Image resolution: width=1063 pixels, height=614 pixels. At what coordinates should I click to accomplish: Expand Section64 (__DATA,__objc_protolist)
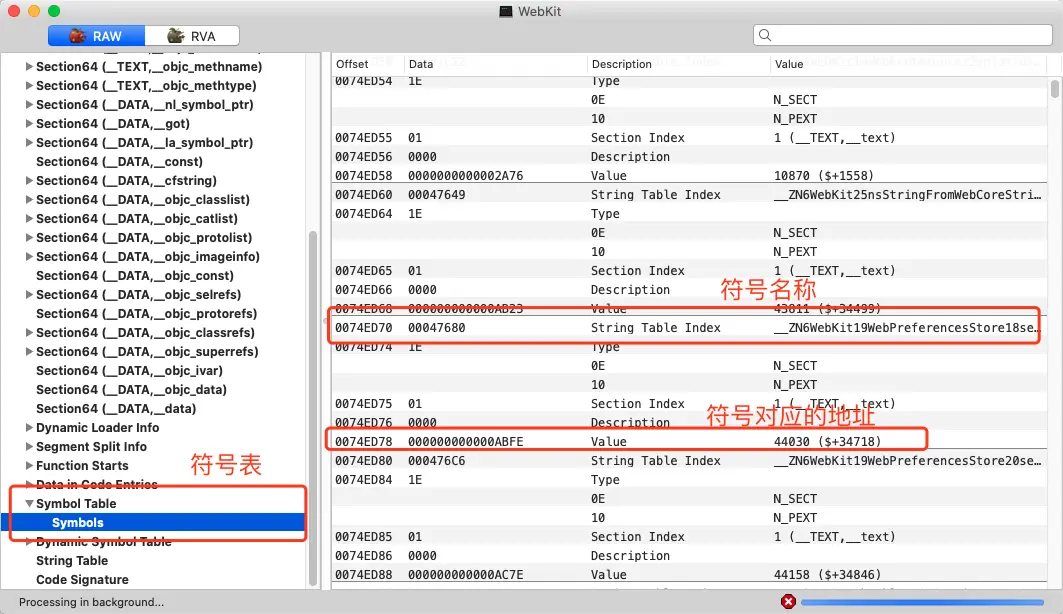click(28, 237)
